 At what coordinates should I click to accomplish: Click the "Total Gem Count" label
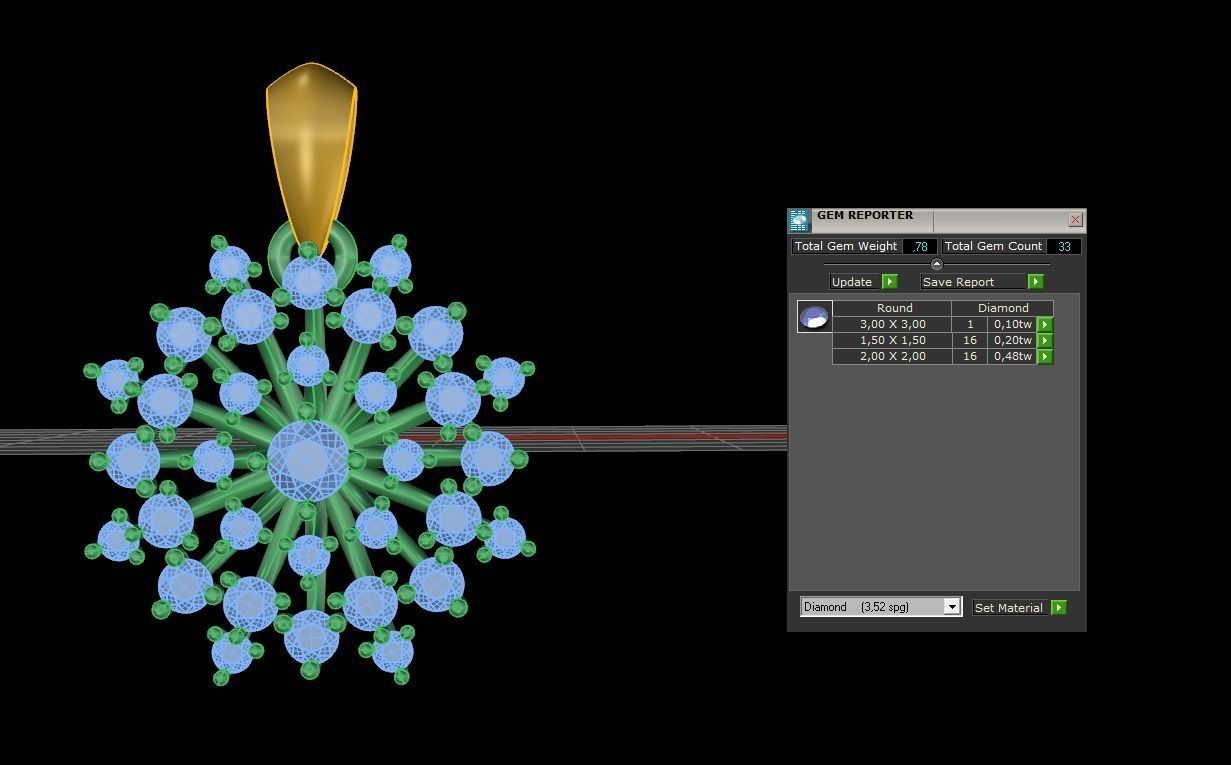pos(993,246)
